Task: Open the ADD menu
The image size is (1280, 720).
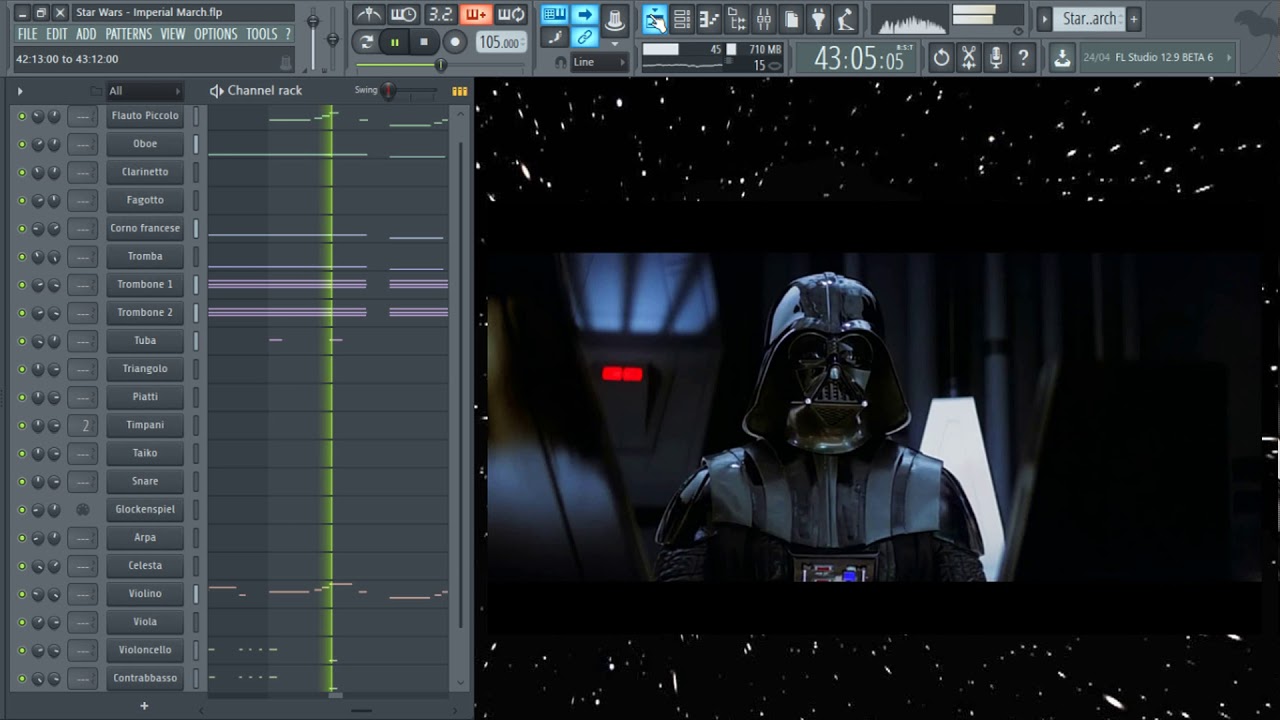Action: coord(87,34)
